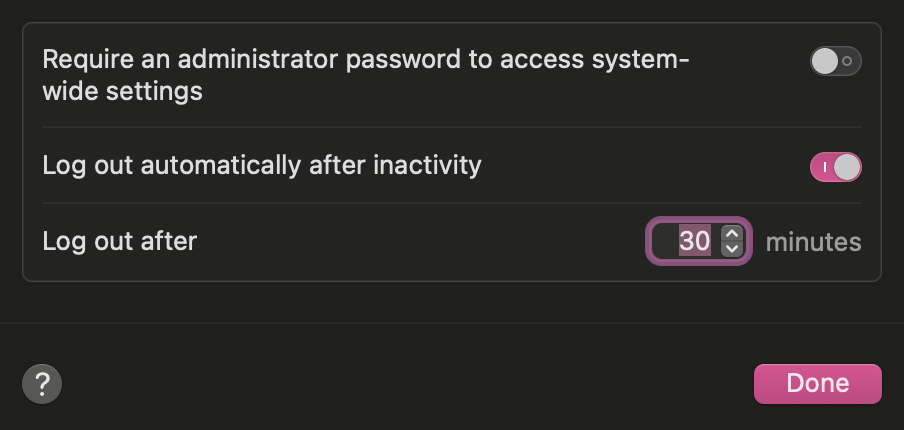Image resolution: width=904 pixels, height=430 pixels.
Task: Click the 'Log out after' label
Action: point(119,241)
